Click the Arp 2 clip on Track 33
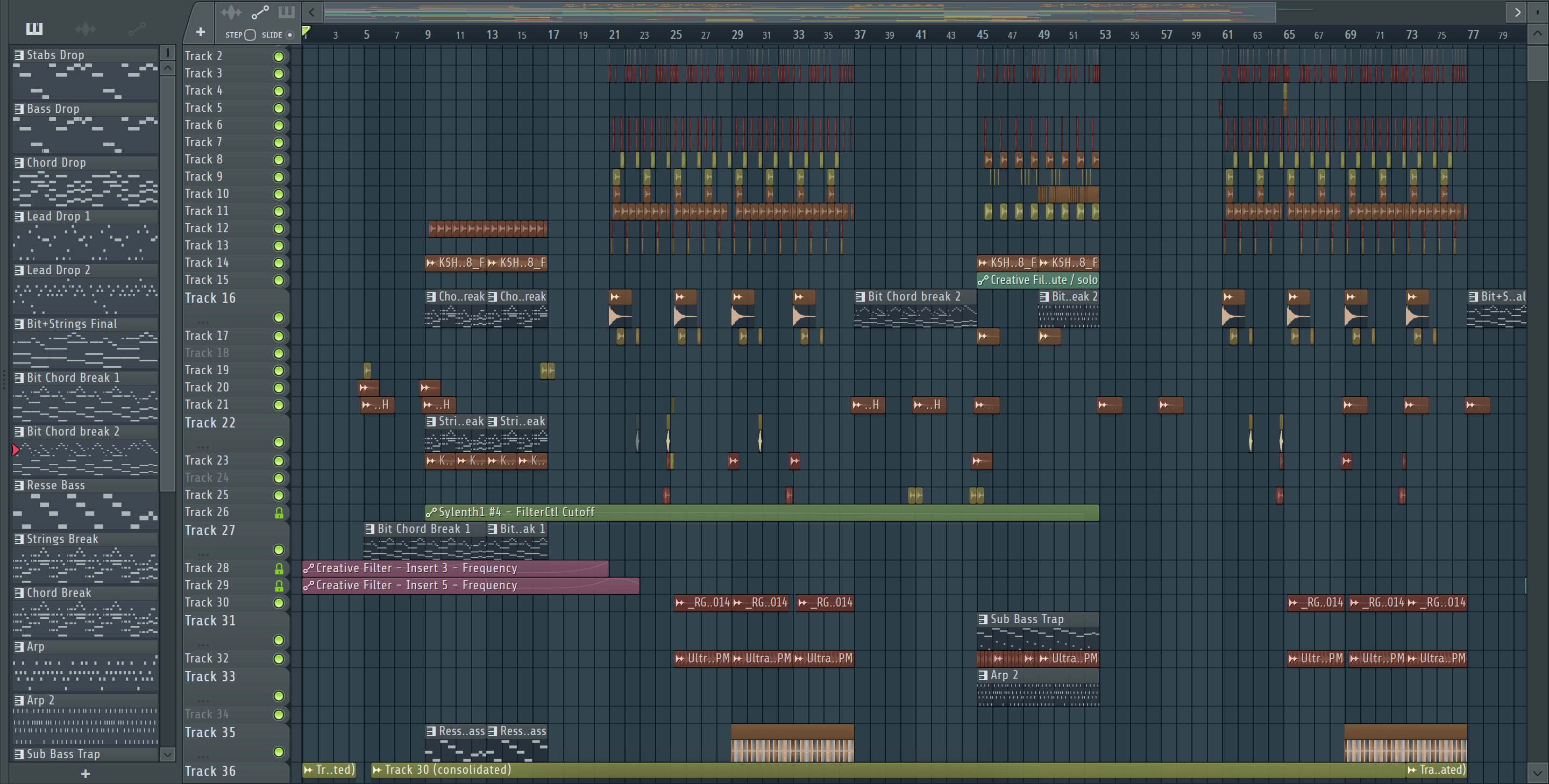Viewport: 1549px width, 784px height. (x=1038, y=687)
